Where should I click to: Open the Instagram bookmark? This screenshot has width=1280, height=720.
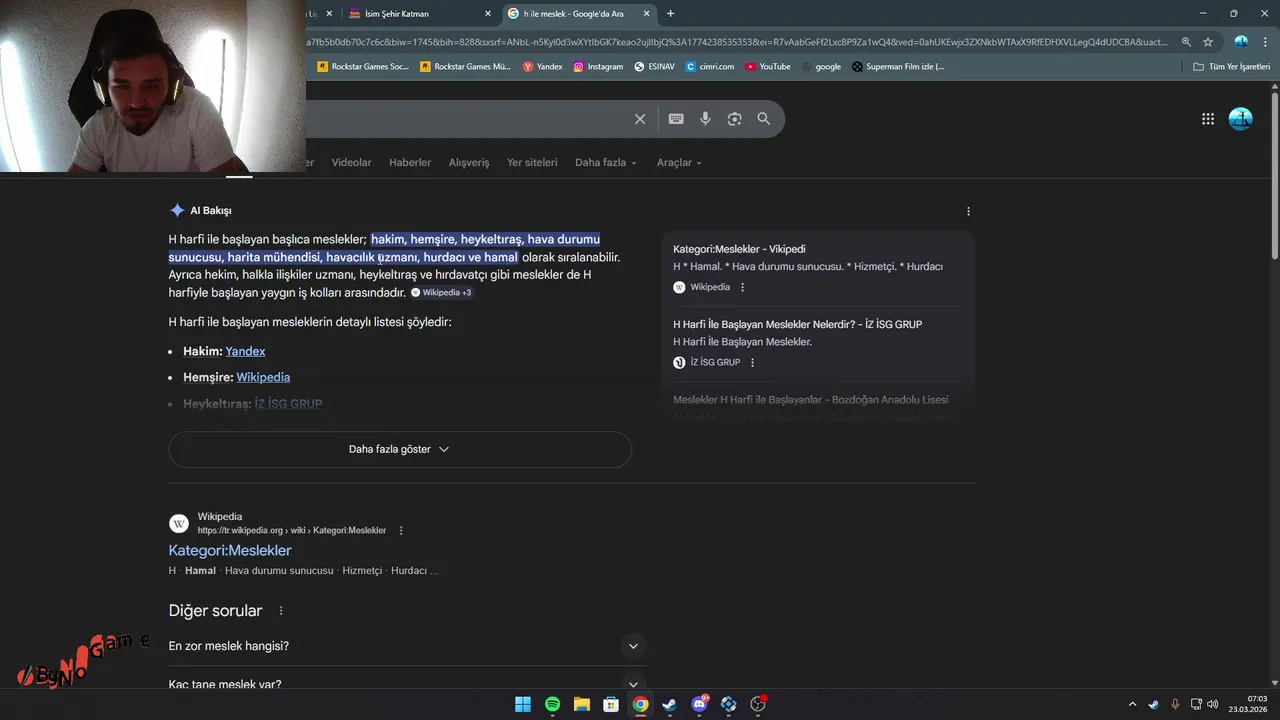pyautogui.click(x=598, y=67)
